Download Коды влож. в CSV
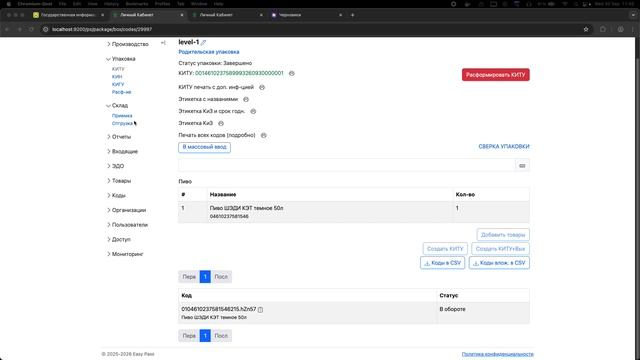This screenshot has height=360, width=640. [x=499, y=263]
